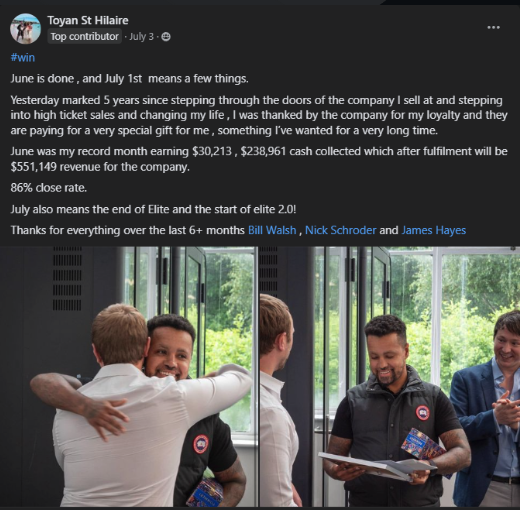This screenshot has height=510, width=520.
Task: View the left photo of two men hugging
Action: pyautogui.click(x=129, y=377)
